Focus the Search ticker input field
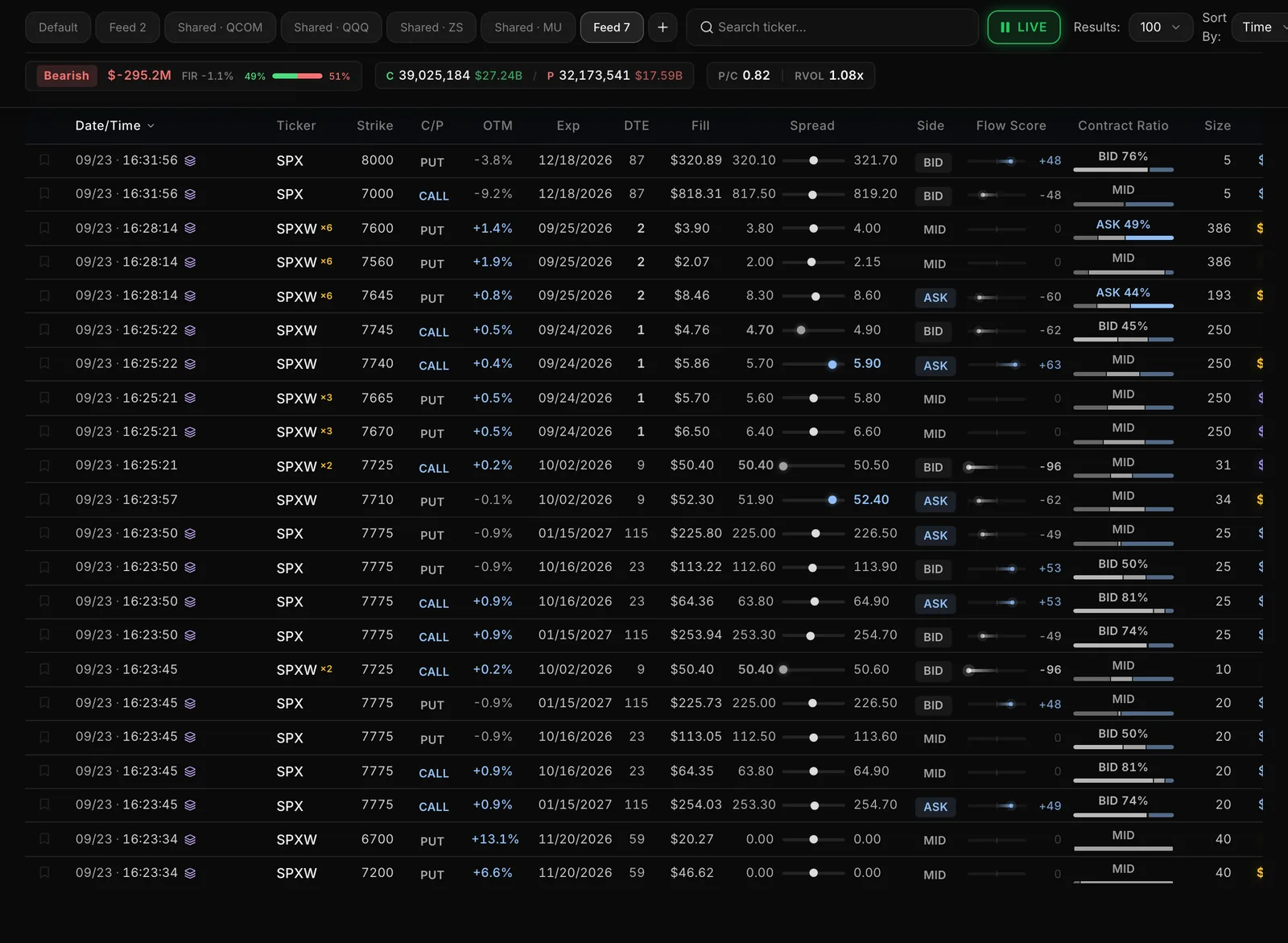 point(833,27)
